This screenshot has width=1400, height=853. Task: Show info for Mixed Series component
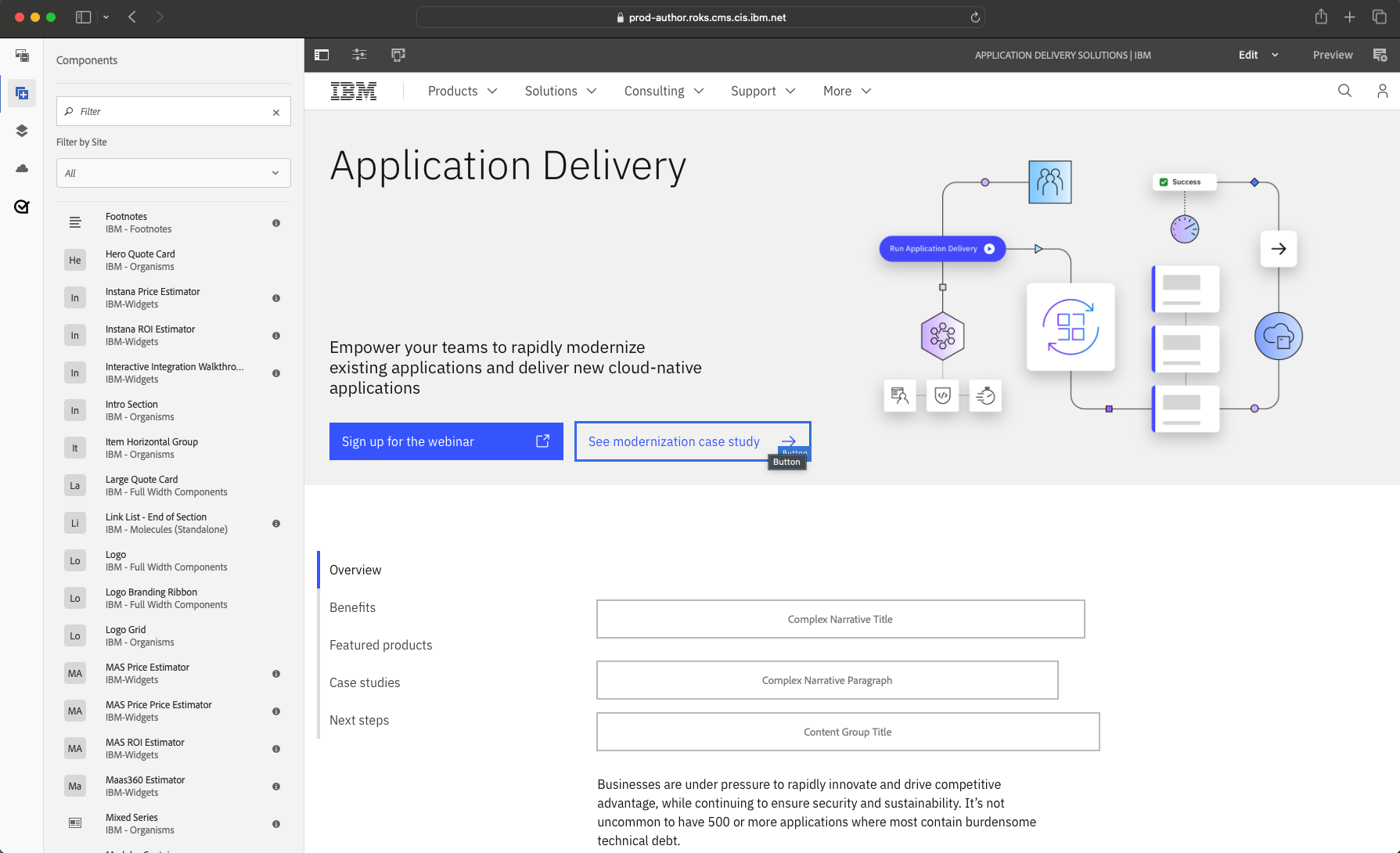[x=276, y=824]
